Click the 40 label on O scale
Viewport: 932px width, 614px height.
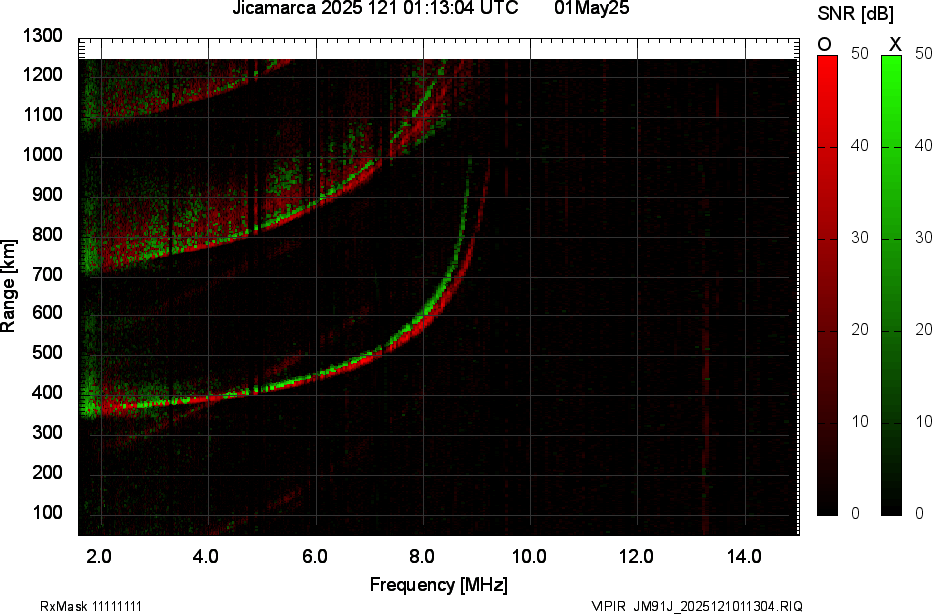[x=859, y=146]
